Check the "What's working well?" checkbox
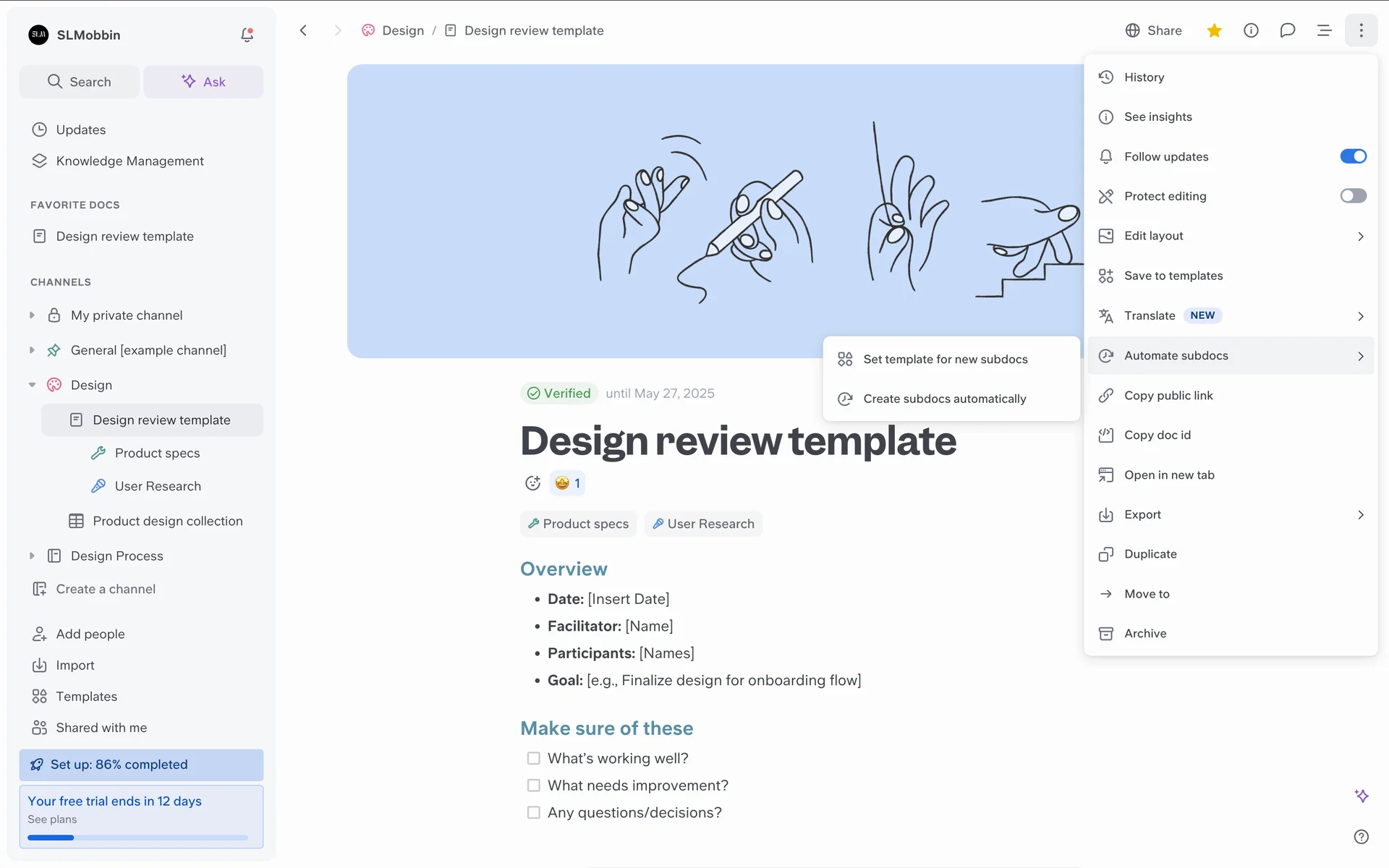 point(534,758)
